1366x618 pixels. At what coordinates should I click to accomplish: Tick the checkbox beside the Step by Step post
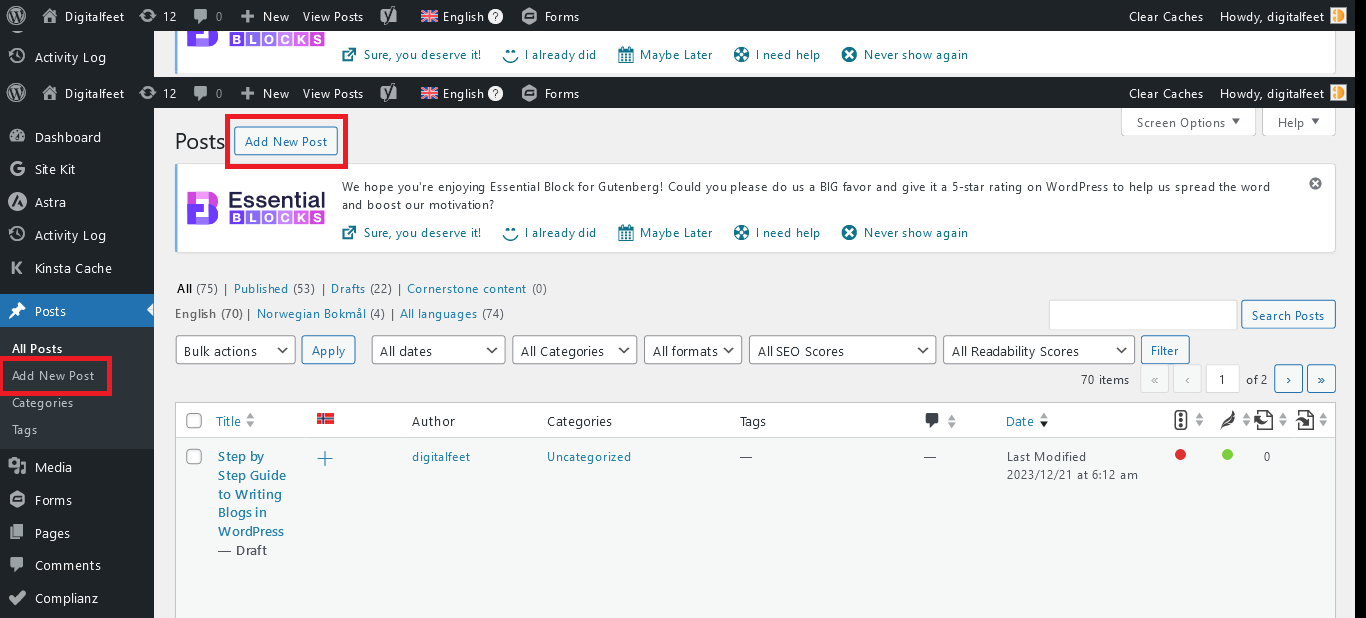pos(194,456)
